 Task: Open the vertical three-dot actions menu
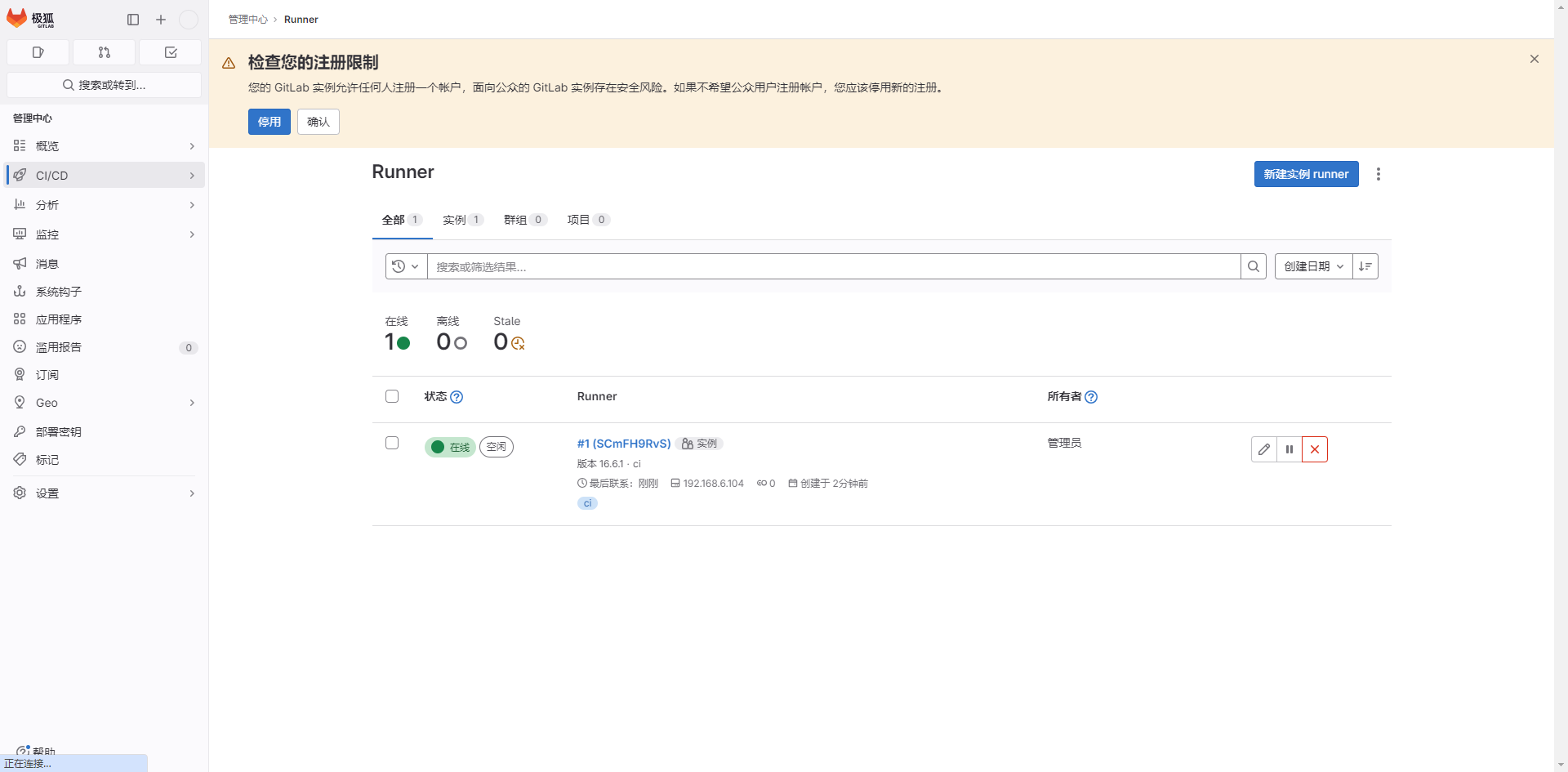click(x=1379, y=174)
